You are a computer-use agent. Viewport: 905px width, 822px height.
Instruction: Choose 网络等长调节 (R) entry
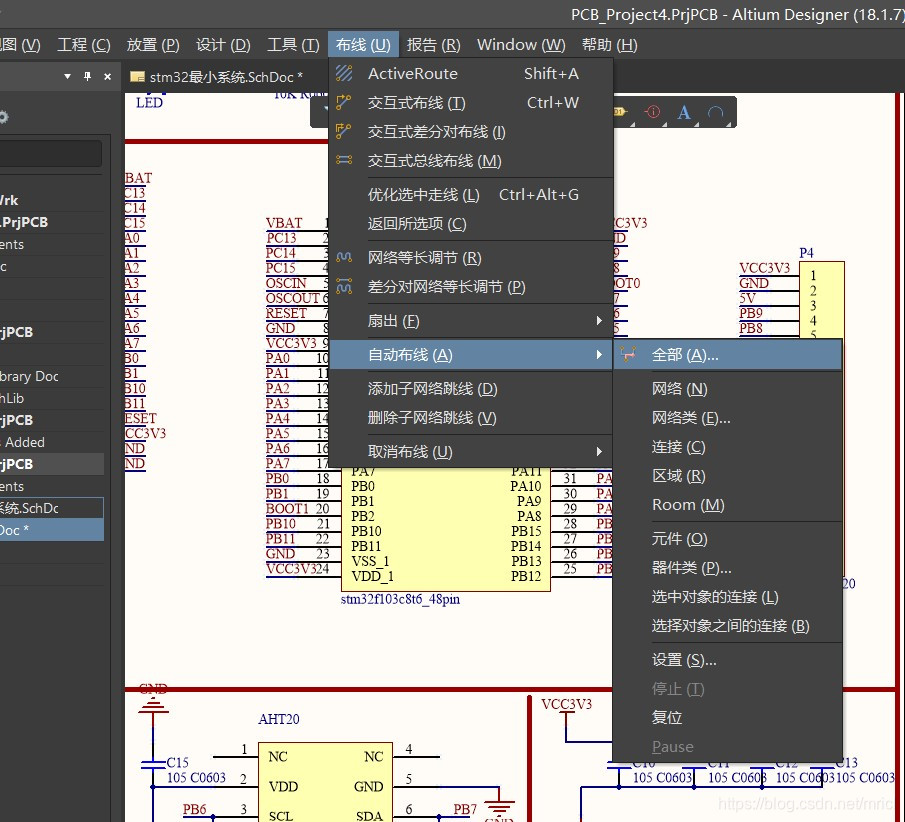[x=471, y=257]
